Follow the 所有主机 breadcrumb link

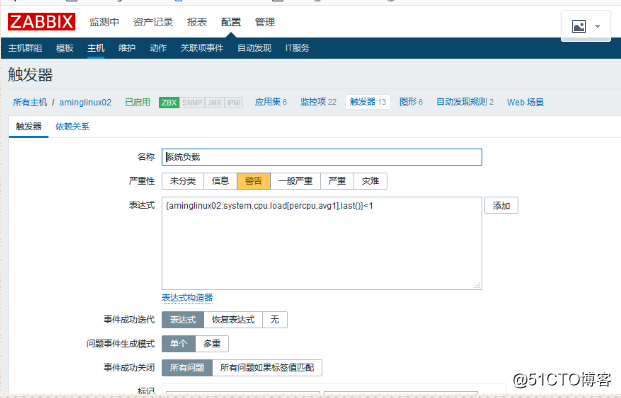pos(30,102)
